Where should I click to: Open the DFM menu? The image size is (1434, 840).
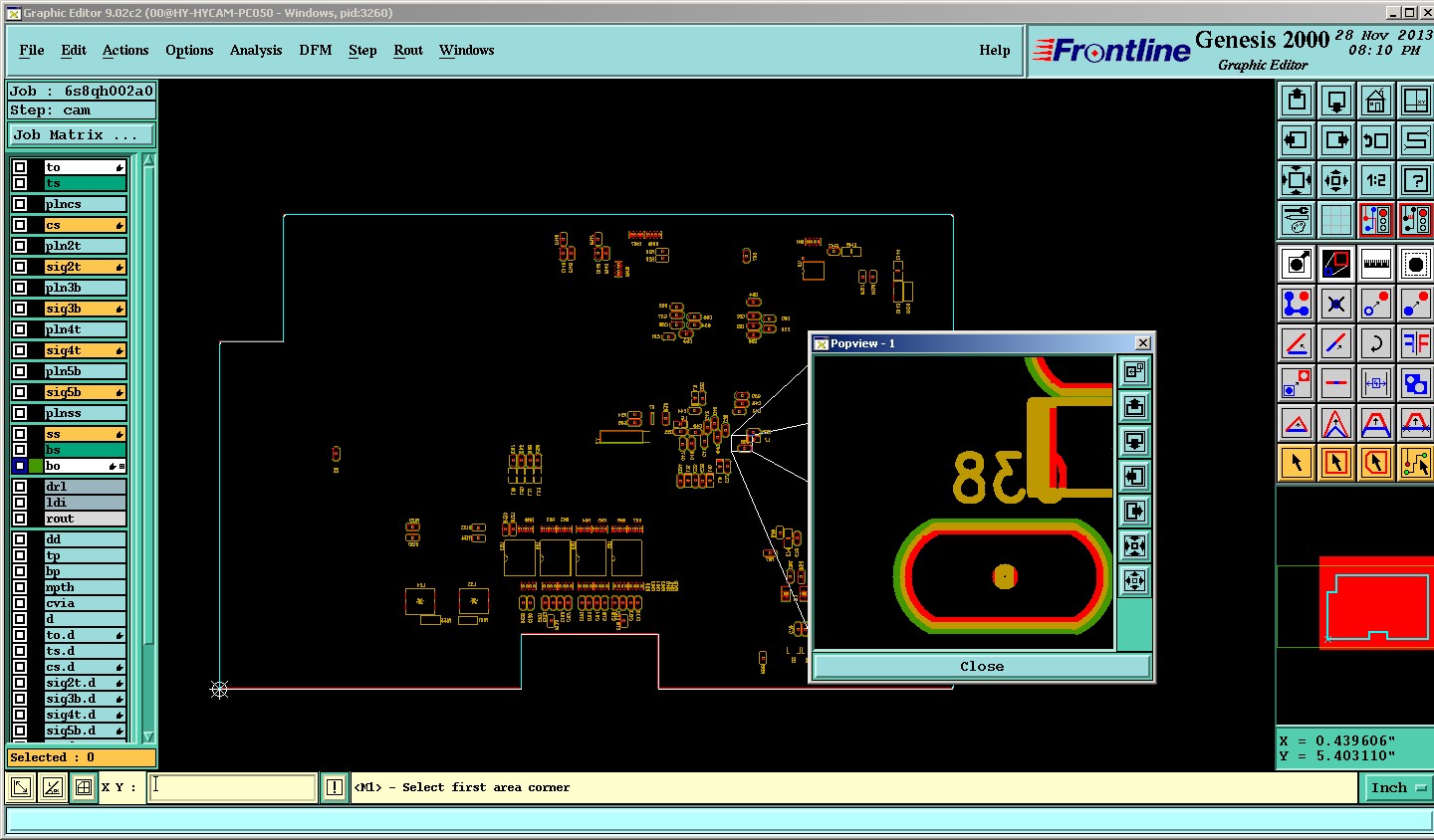[316, 50]
